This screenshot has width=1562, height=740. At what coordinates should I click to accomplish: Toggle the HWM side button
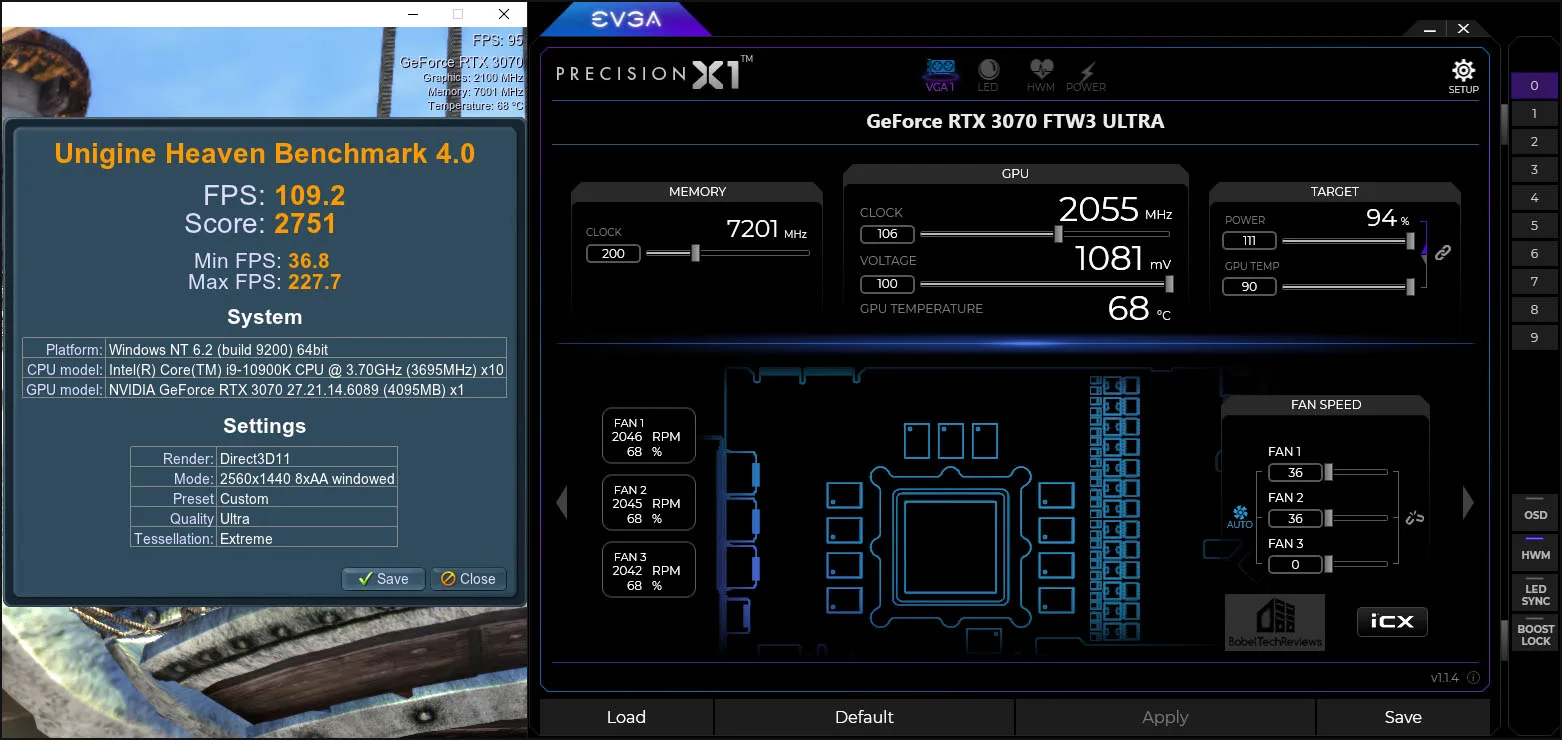(x=1535, y=553)
